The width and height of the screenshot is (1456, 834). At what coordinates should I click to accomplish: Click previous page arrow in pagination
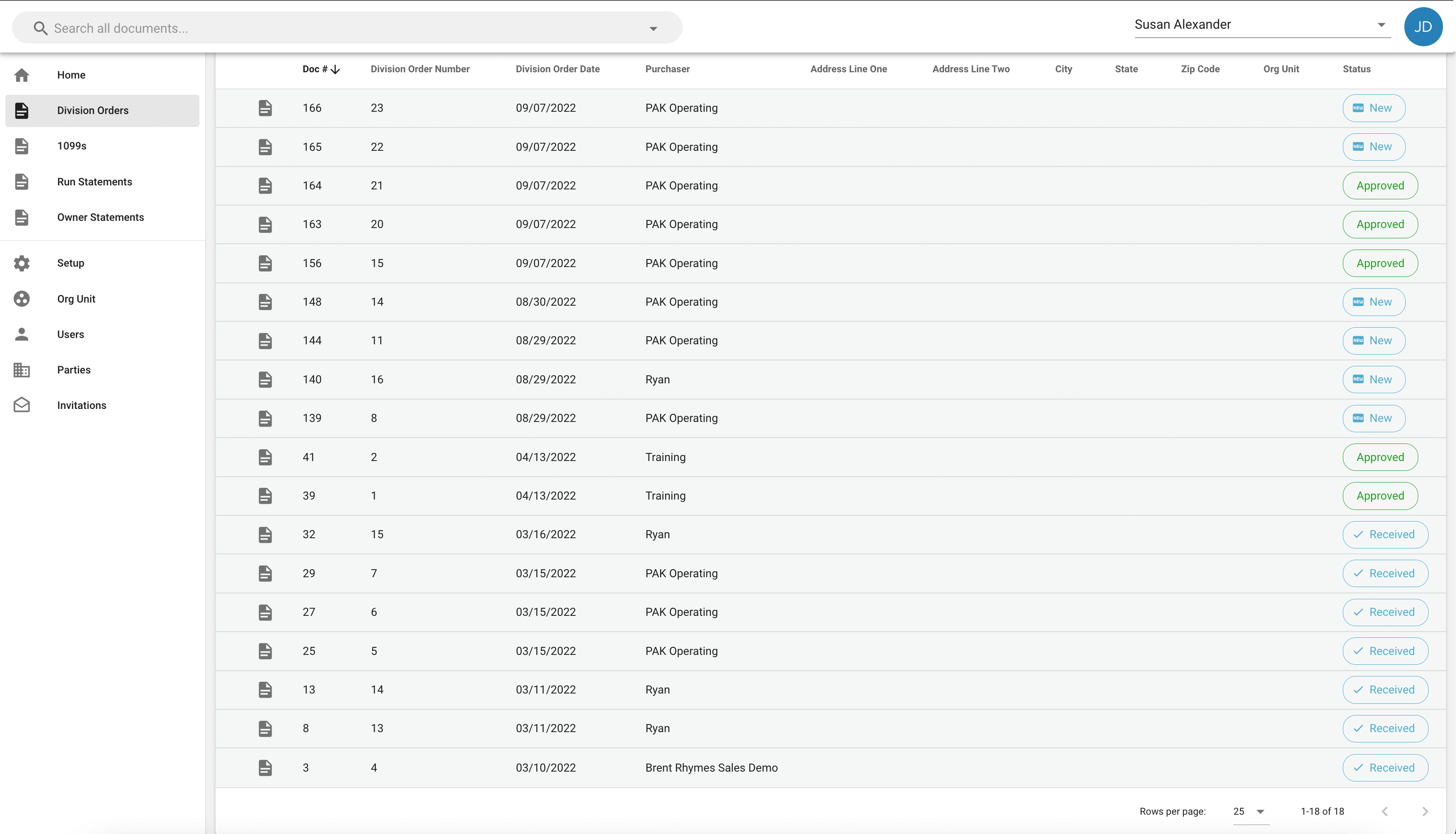[x=1385, y=811]
